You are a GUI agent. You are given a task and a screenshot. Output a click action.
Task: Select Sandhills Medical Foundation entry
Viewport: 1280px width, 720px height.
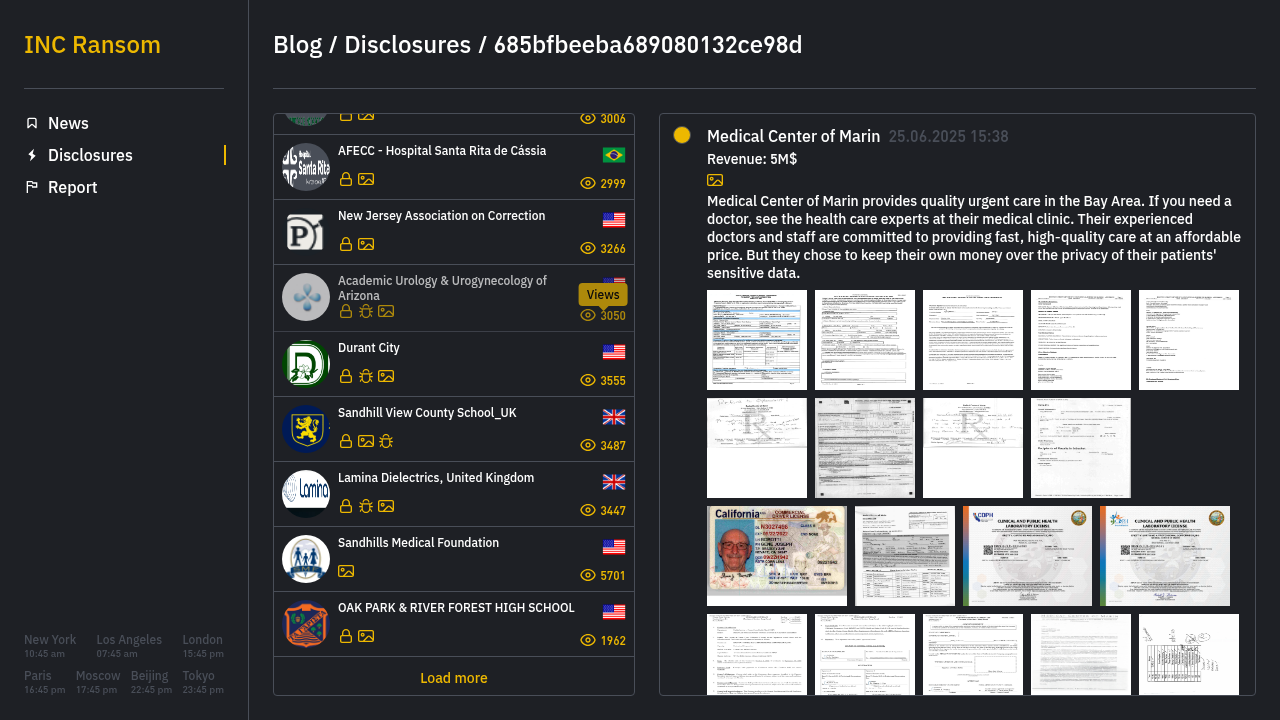454,559
